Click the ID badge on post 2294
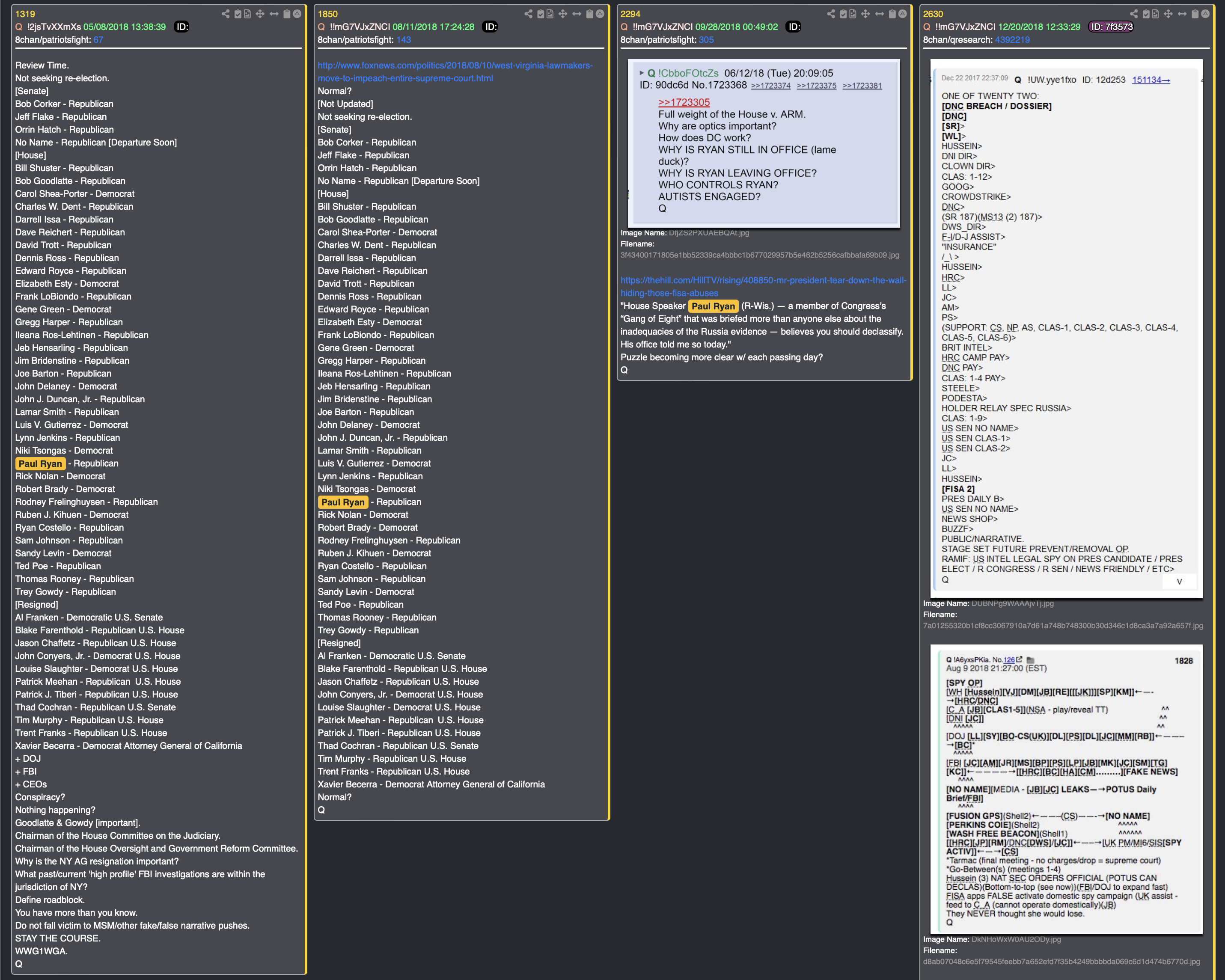The width and height of the screenshot is (1225, 980). pos(794,27)
